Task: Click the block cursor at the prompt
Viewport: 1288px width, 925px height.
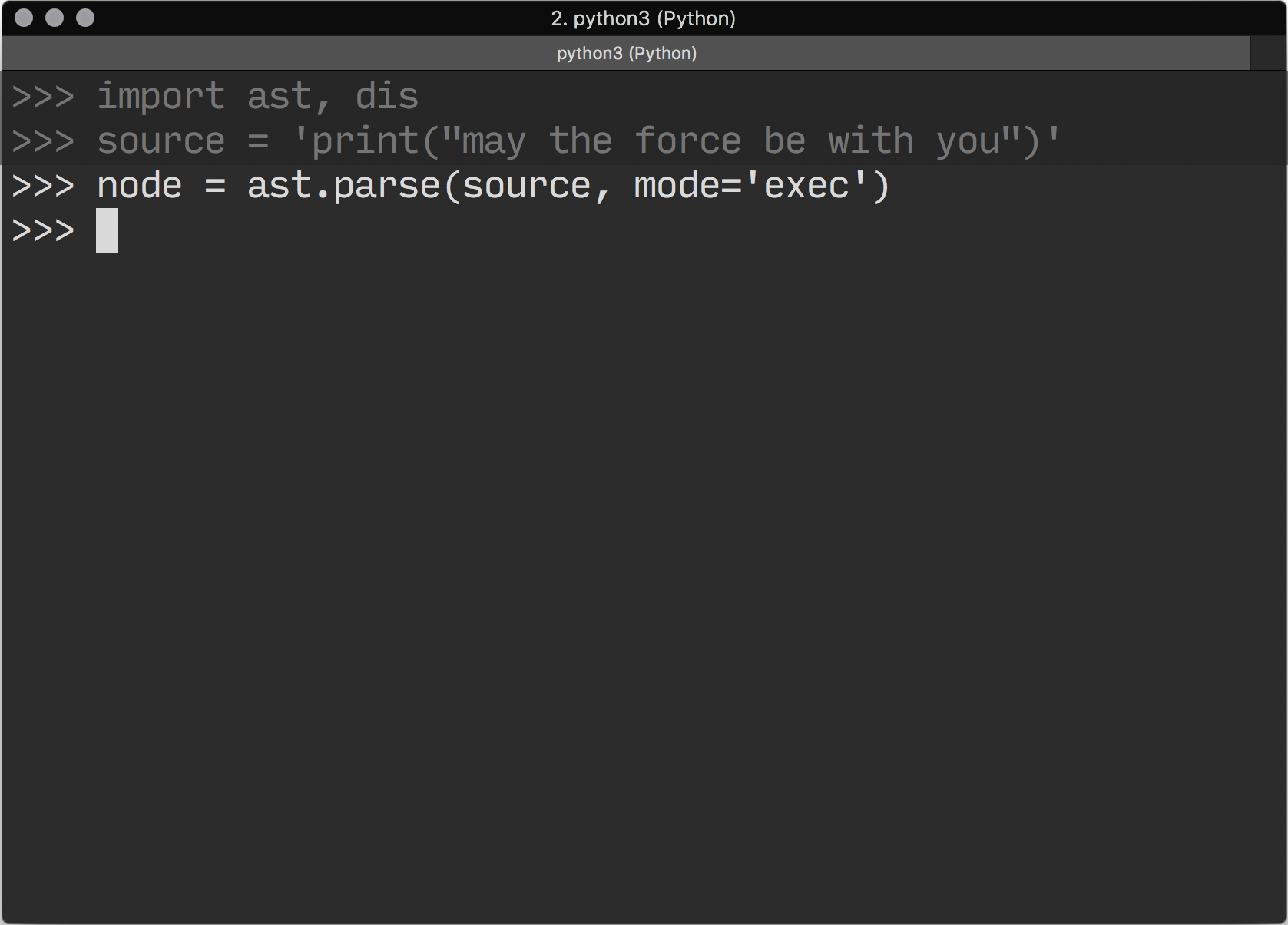Action: pos(107,230)
